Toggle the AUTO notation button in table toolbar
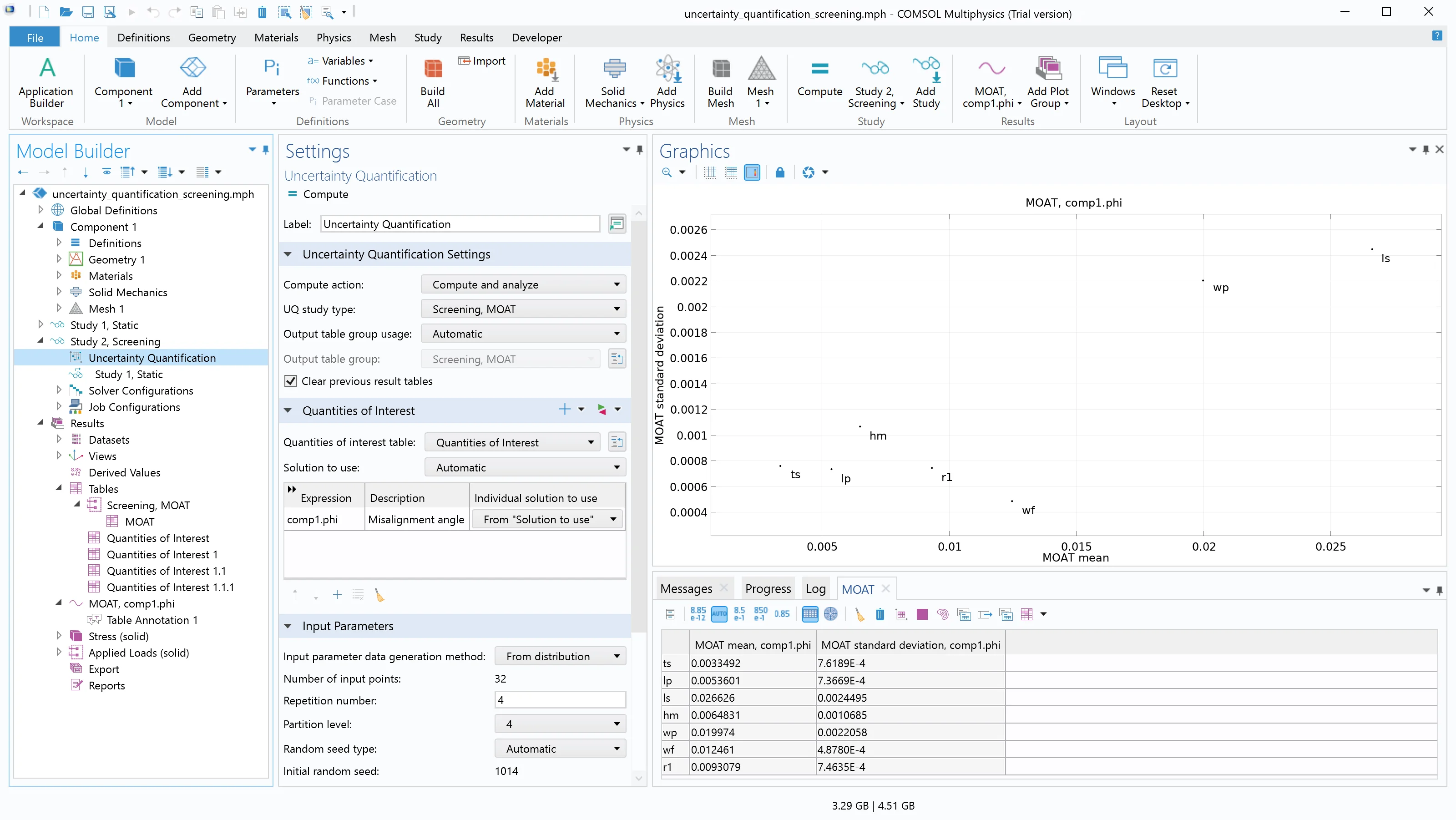 click(719, 614)
